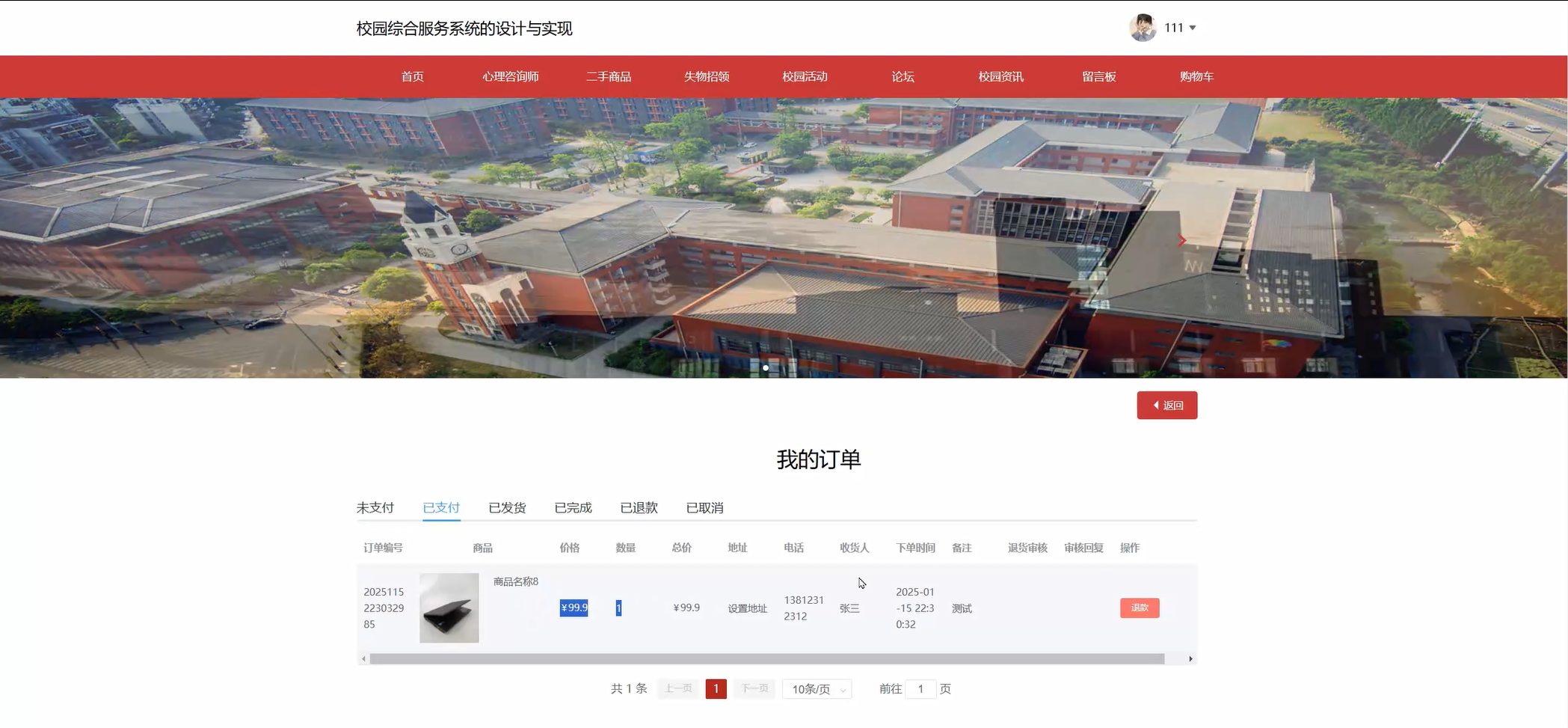Screen dimensions: 1568x728
Task: Open the 10条/页 page size dropdown
Action: click(x=817, y=688)
